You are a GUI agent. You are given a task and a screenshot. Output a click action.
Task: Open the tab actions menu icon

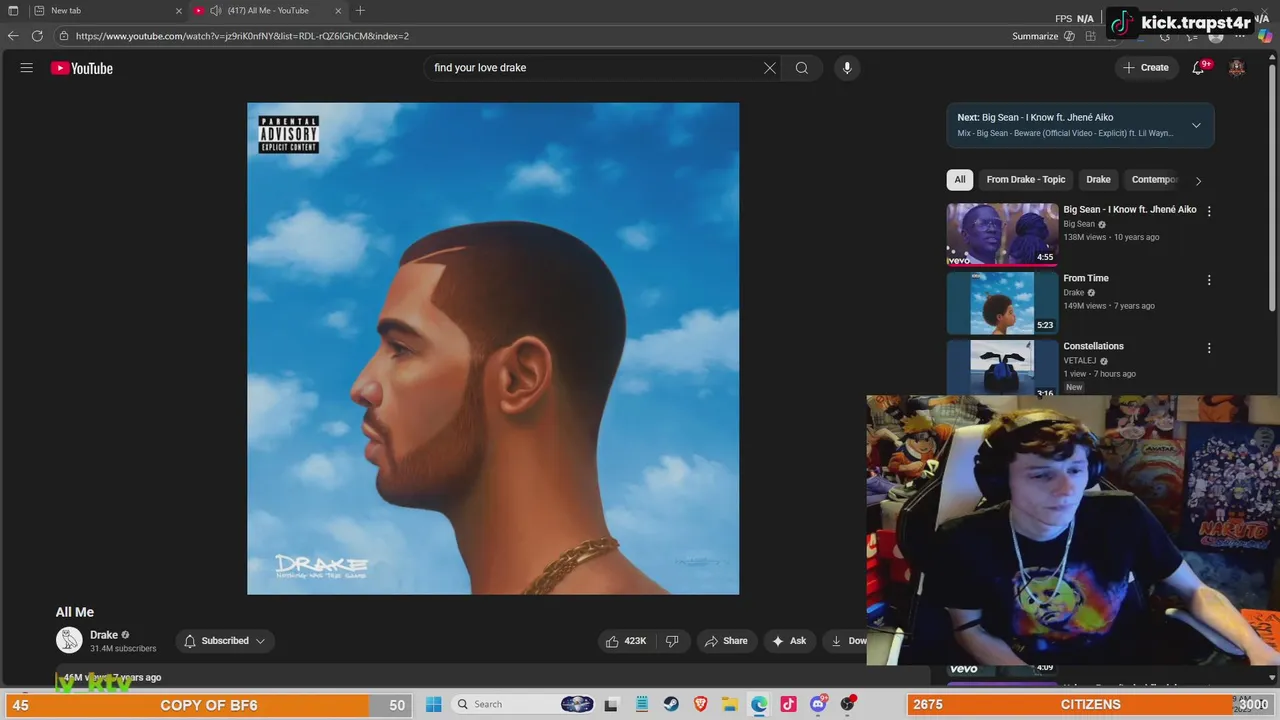(x=13, y=11)
